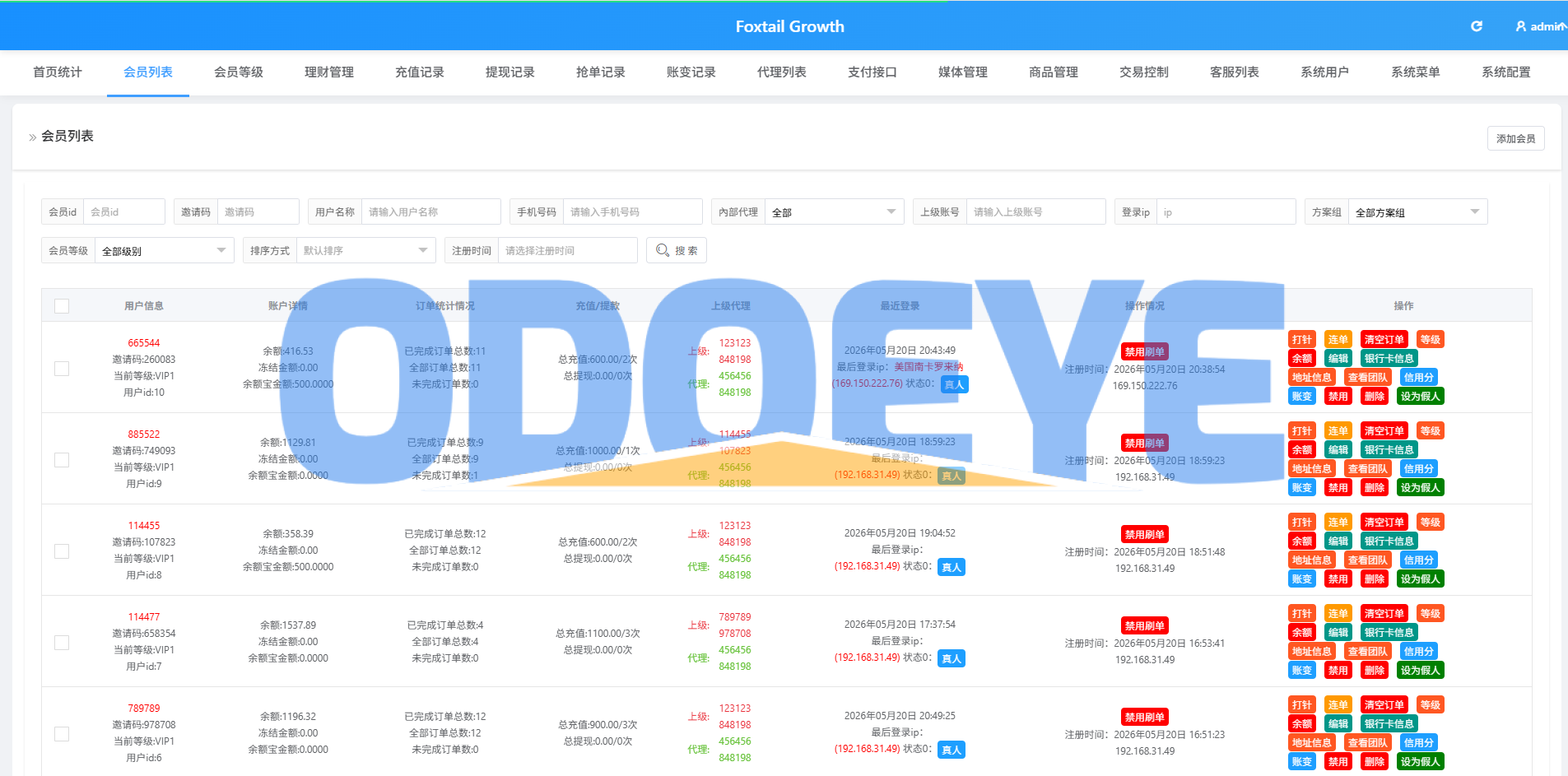Viewport: 1568px width, 776px height.
Task: Click the 添加会员 button
Action: [x=1516, y=138]
